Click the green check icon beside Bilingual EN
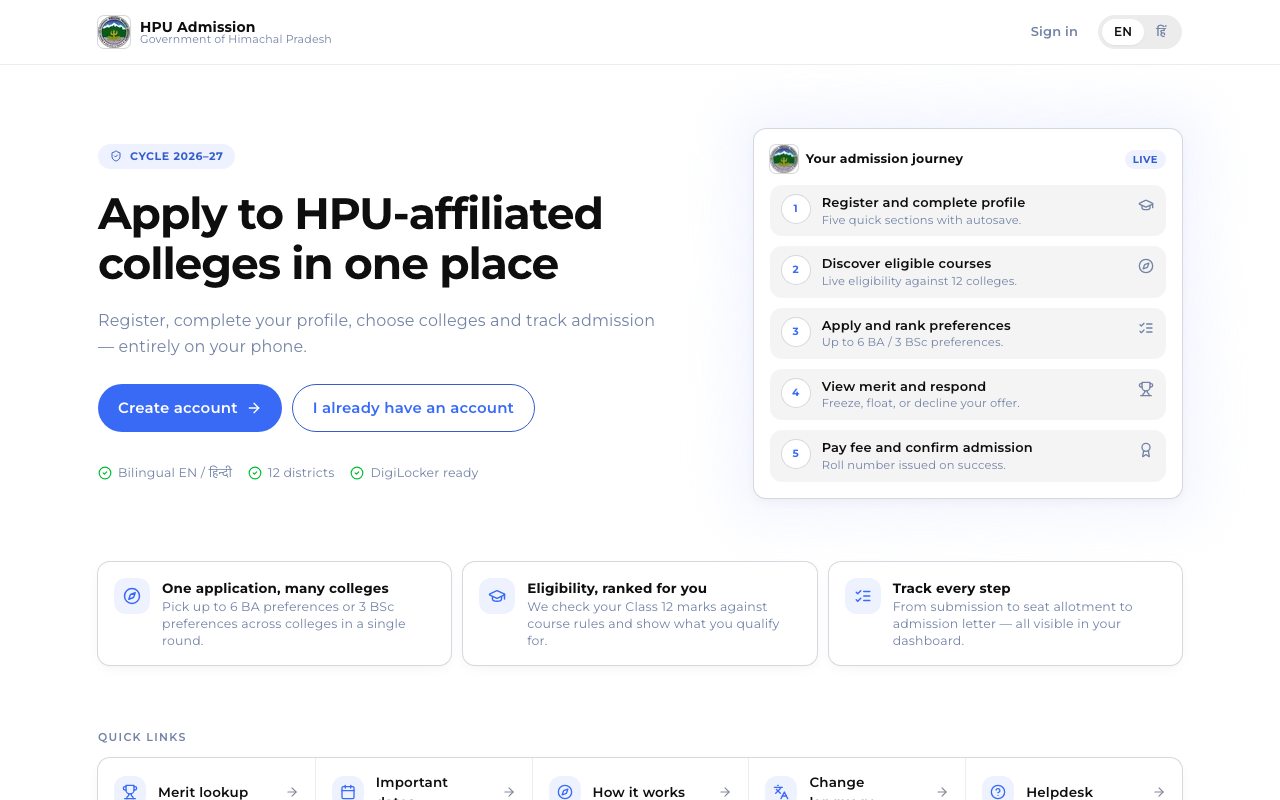 pyautogui.click(x=105, y=473)
